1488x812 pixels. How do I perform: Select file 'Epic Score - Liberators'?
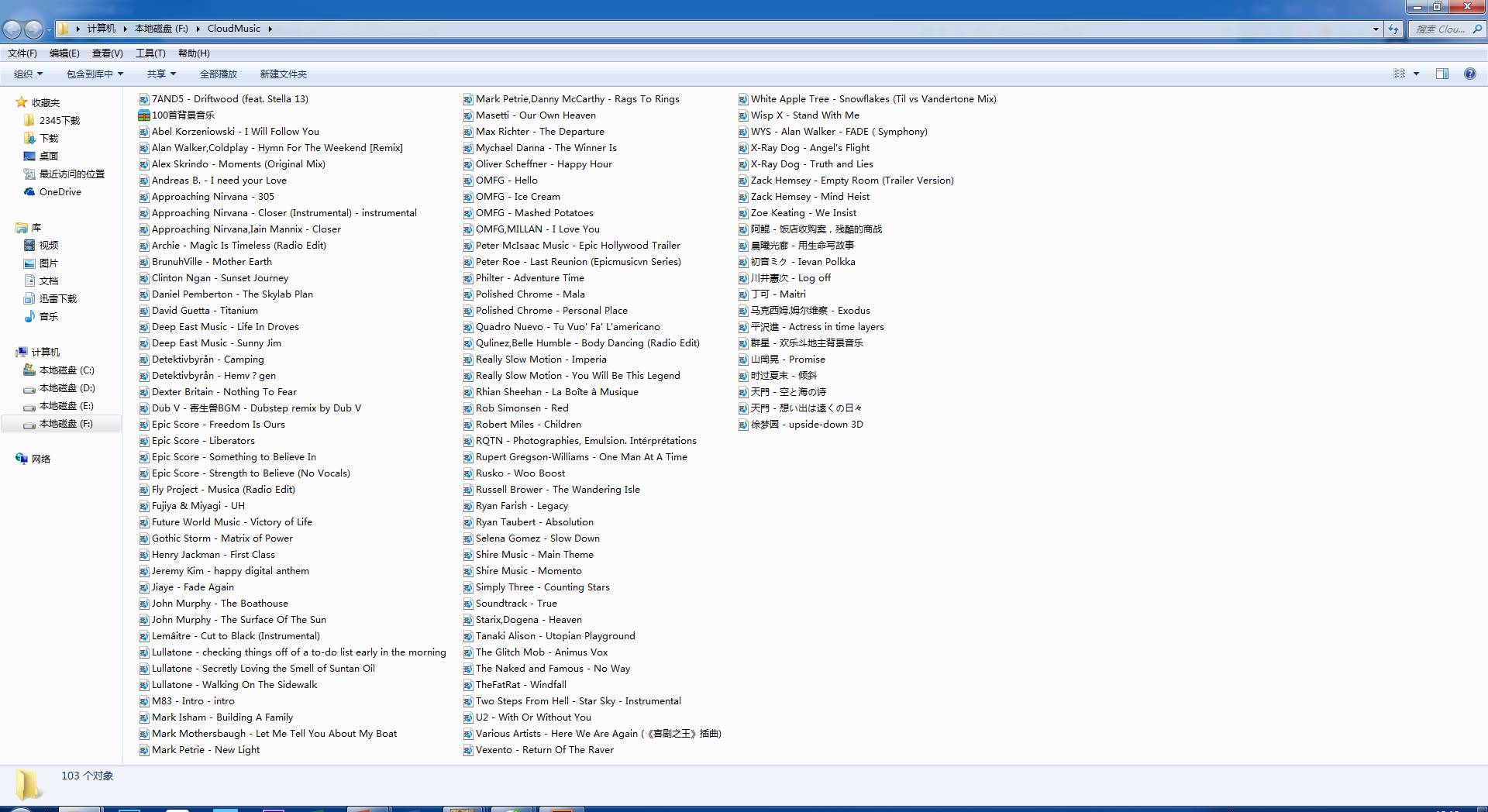pos(203,441)
